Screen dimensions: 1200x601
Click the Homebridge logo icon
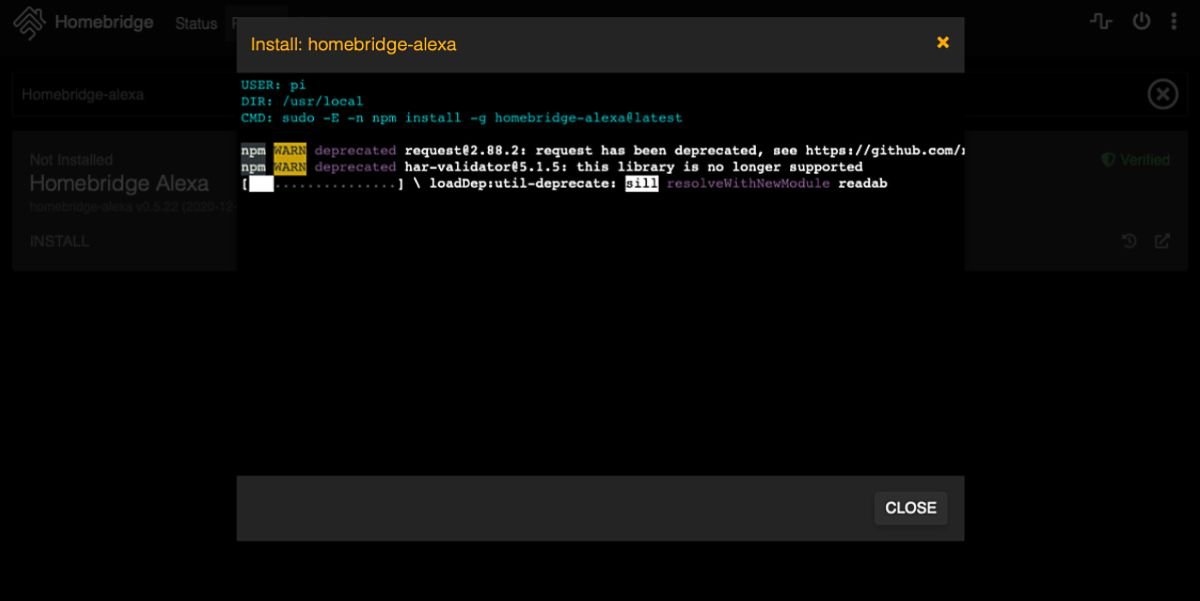[x=29, y=22]
